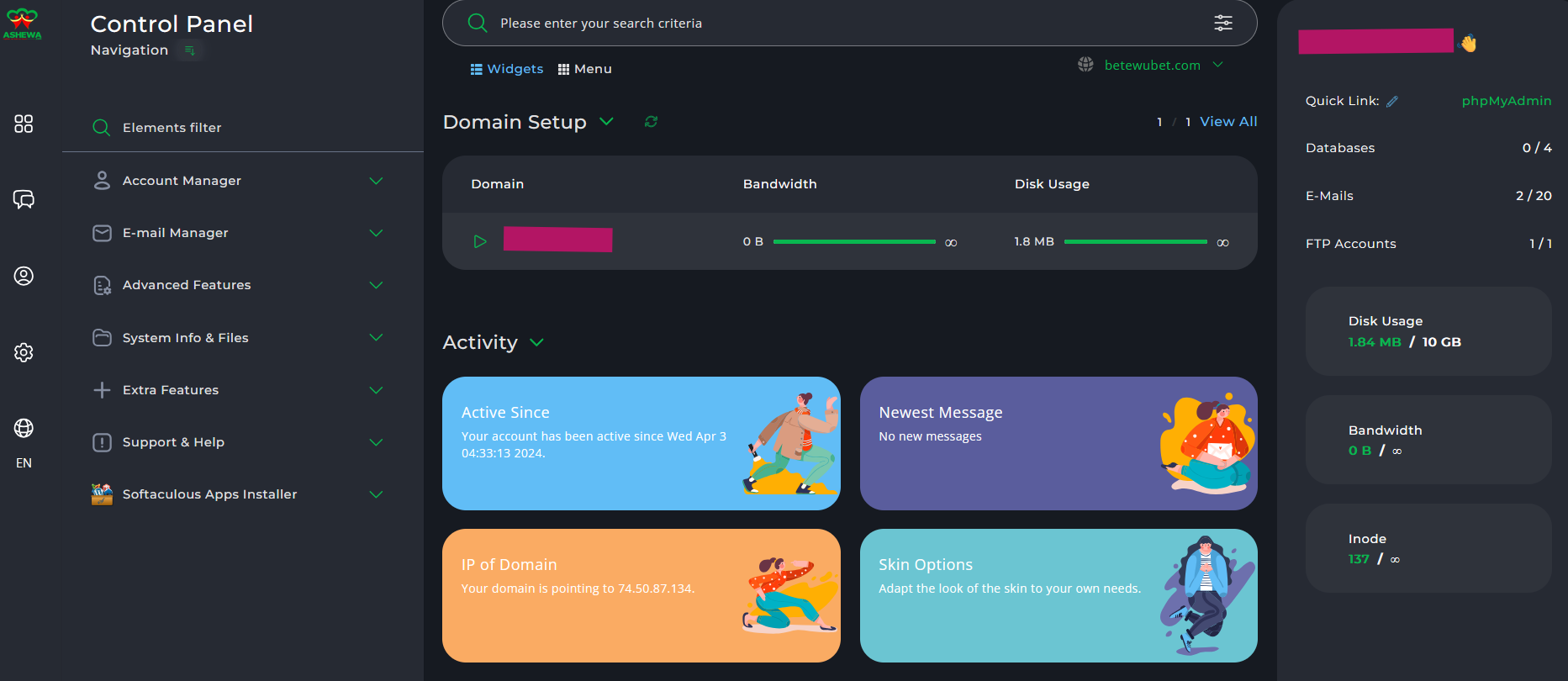Click the Extra Features plus icon
Viewport: 1568px width, 681px height.
[x=102, y=390]
